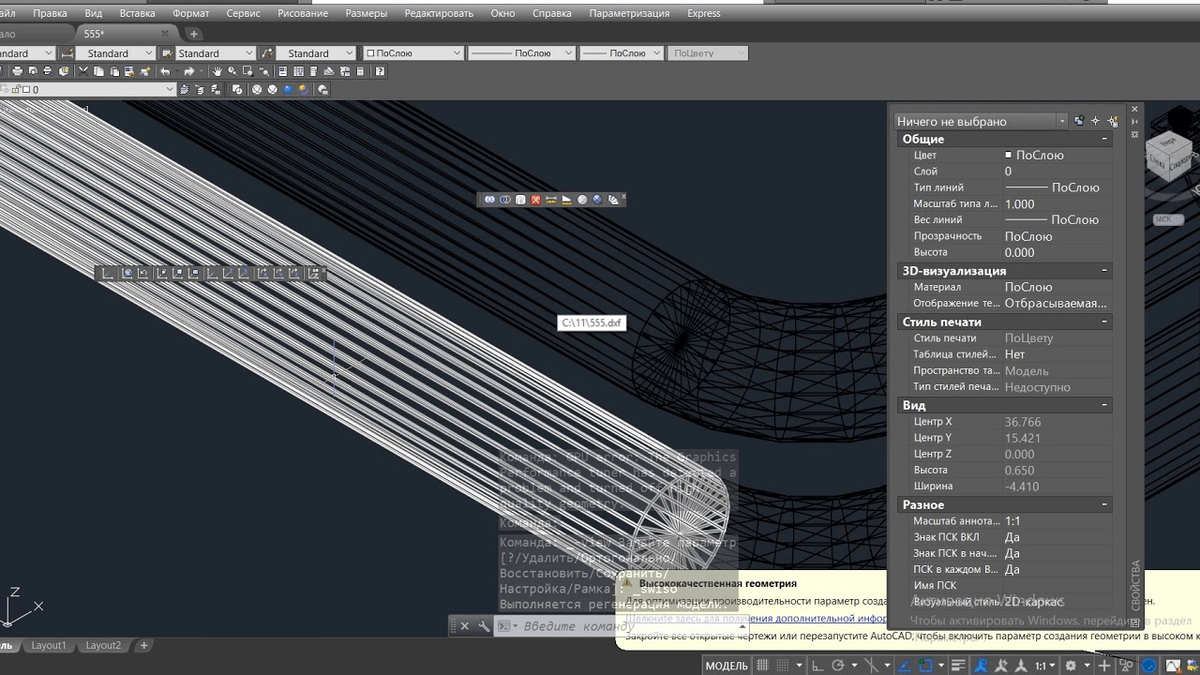
Task: Open the 'Ничего не выбрано' selection dropdown
Action: pyautogui.click(x=980, y=121)
